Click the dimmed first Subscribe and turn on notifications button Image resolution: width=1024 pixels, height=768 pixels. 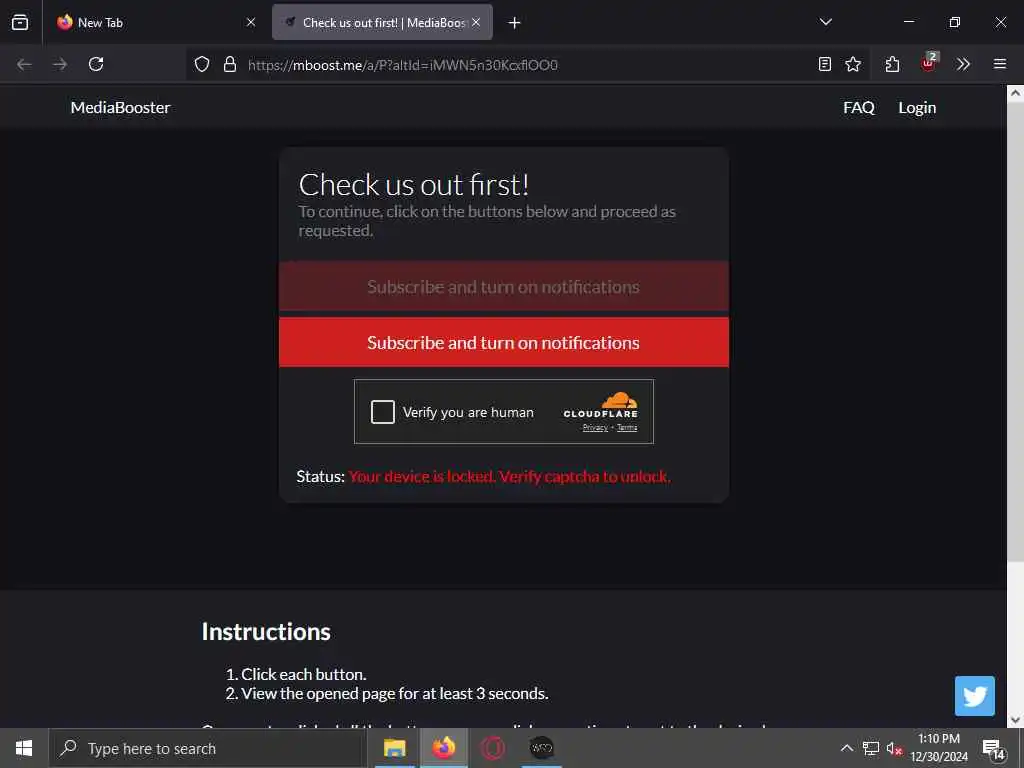[x=504, y=287]
